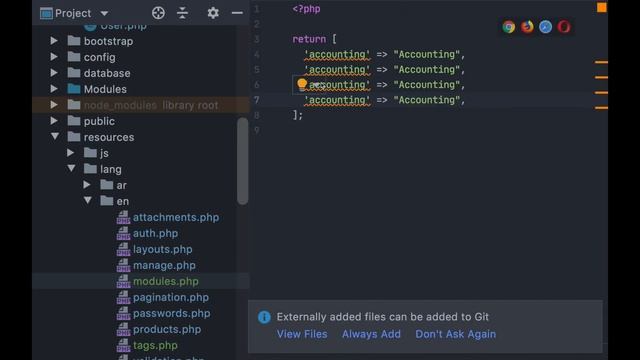This screenshot has width=640, height=360.
Task: Open Project panel settings gear
Action: (x=213, y=13)
